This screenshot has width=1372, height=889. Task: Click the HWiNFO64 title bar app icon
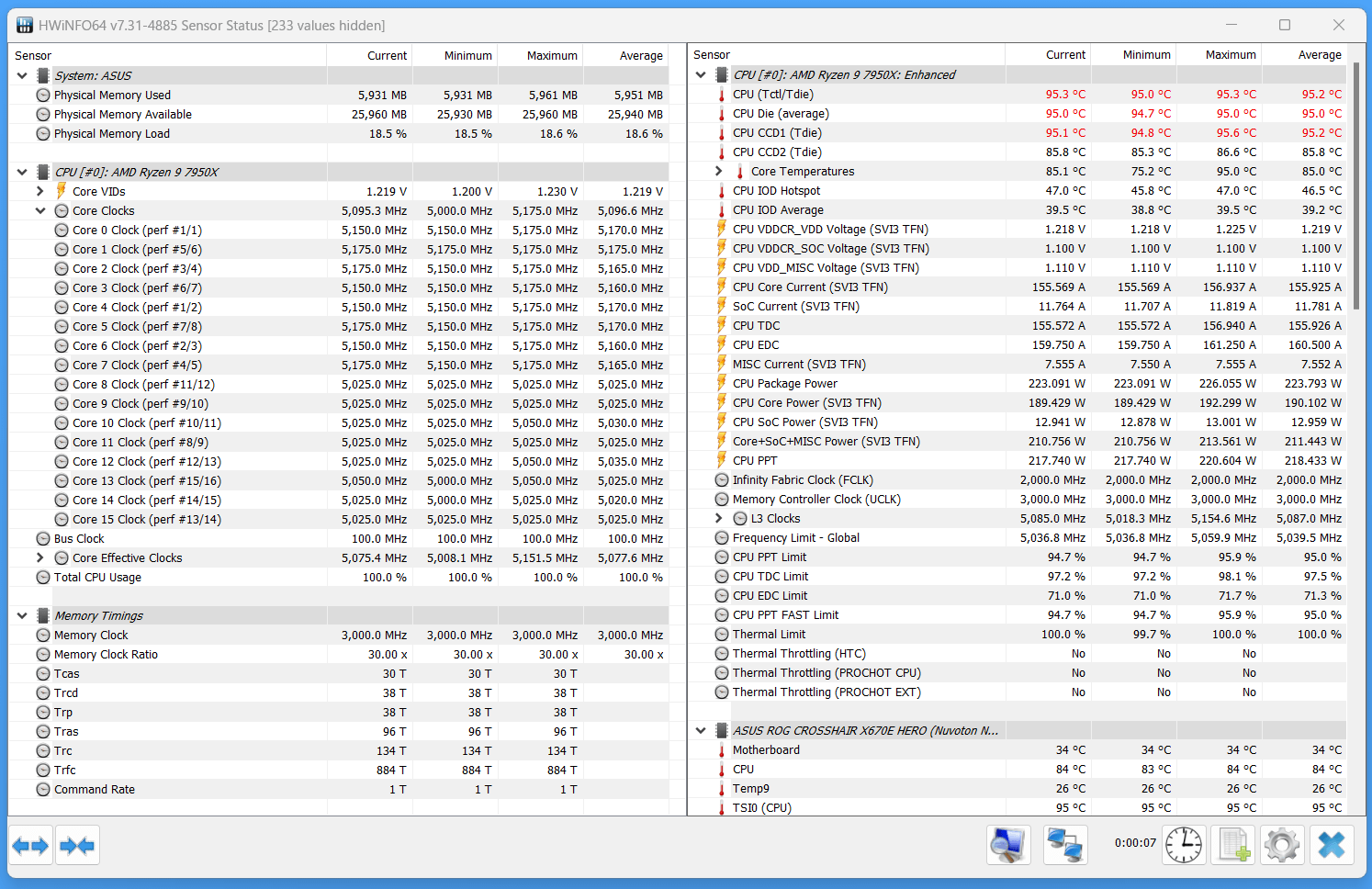[24, 25]
